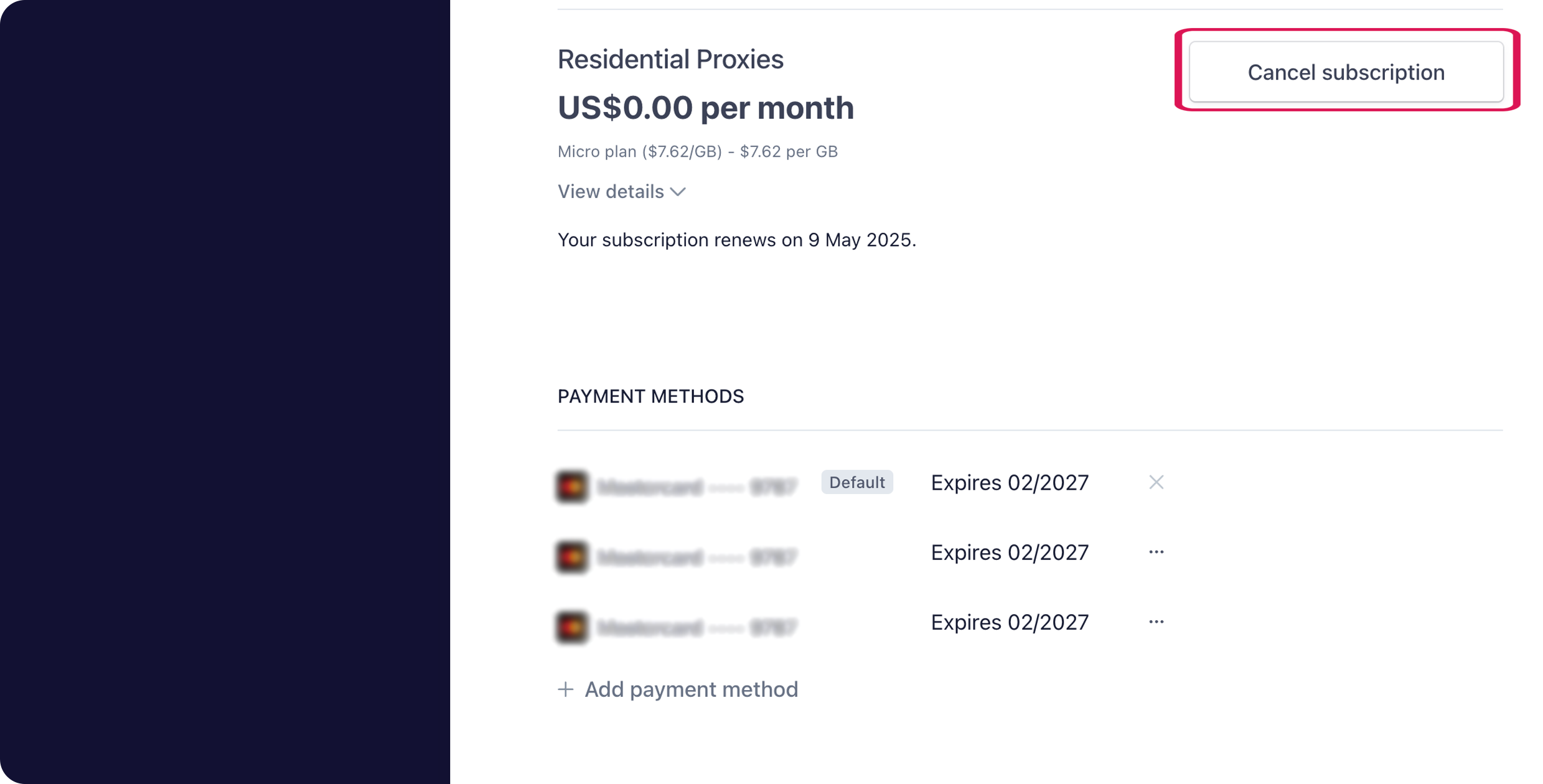Click the Default card's expiry date text
Image resolution: width=1543 pixels, height=784 pixels.
pos(1010,483)
